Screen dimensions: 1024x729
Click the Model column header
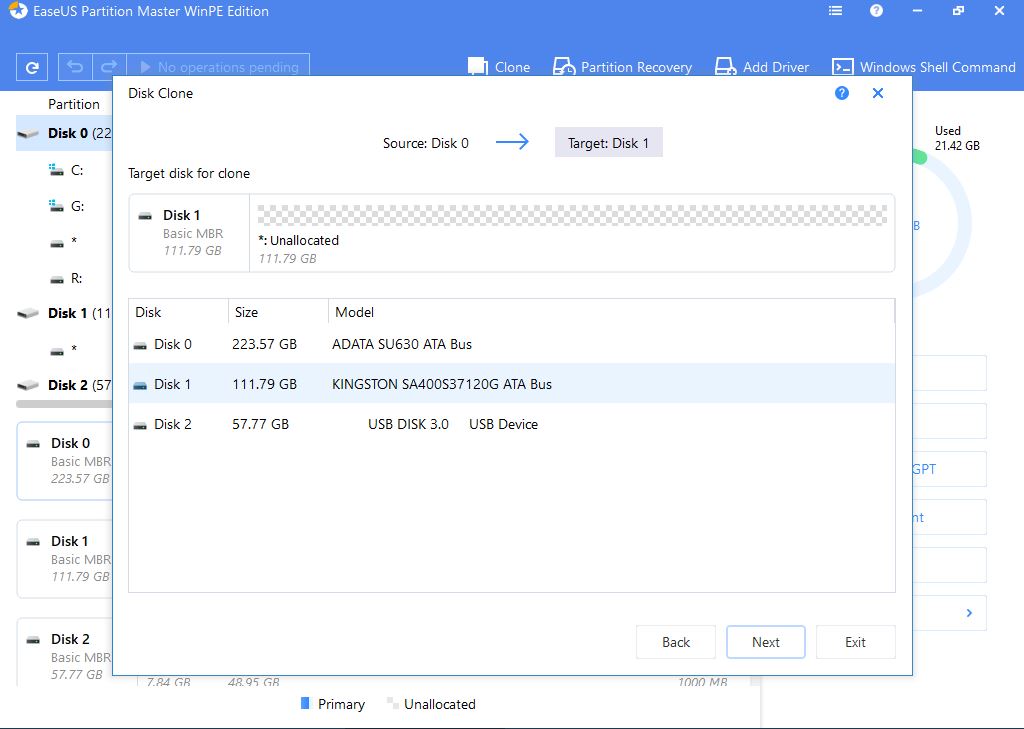(355, 312)
